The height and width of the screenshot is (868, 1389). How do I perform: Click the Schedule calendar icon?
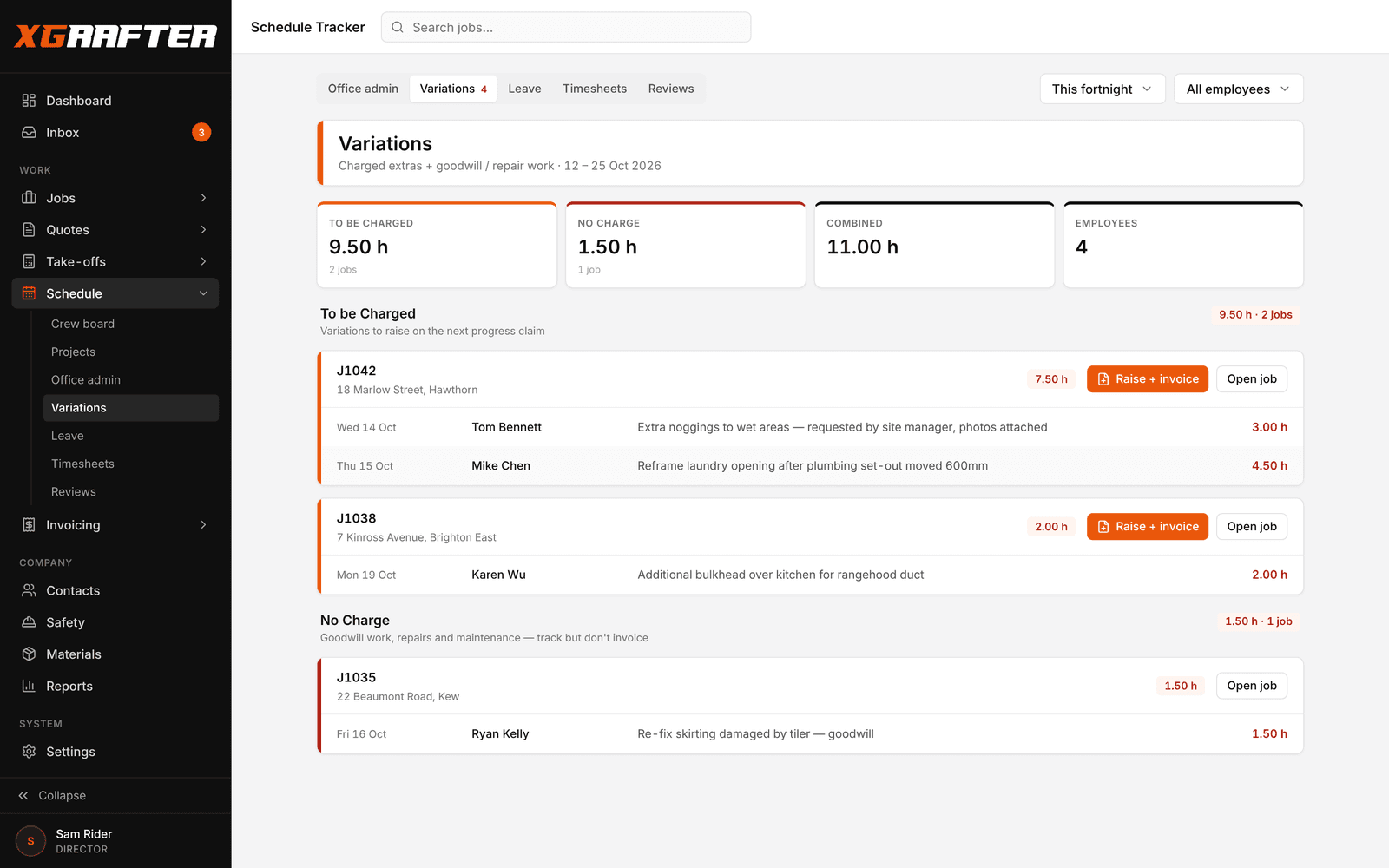pyautogui.click(x=29, y=293)
